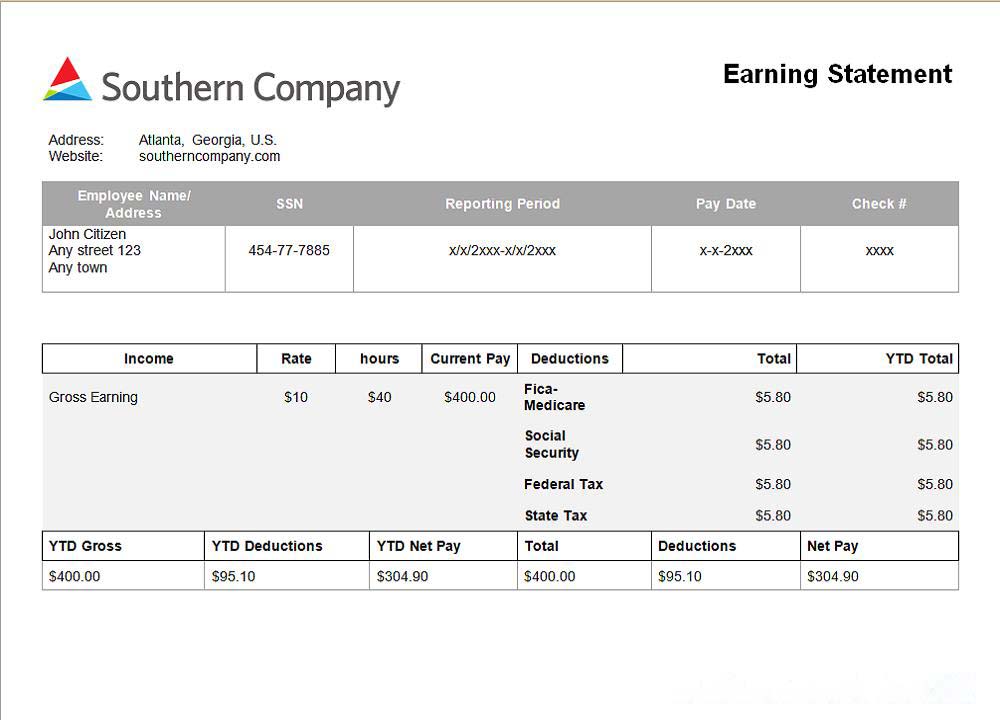
Task: Select the Federal Tax deduction label
Action: pyautogui.click(x=563, y=484)
